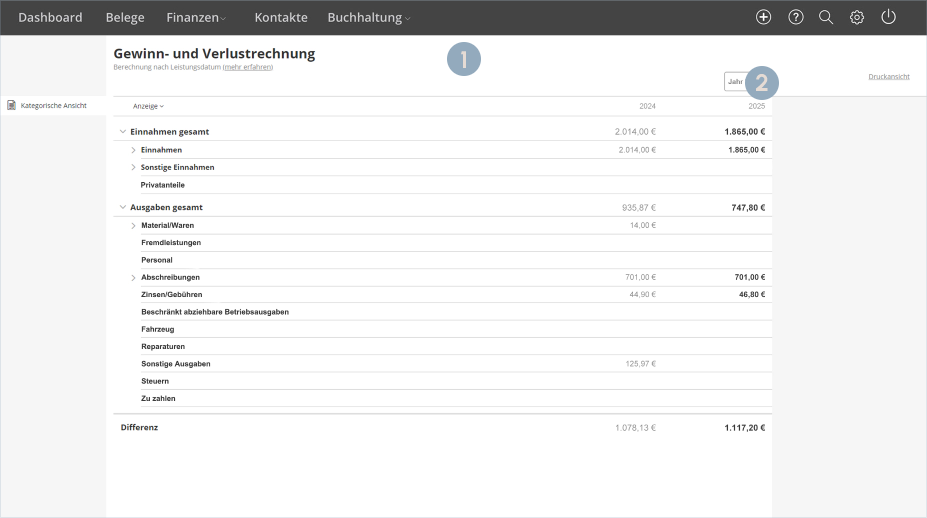Expand the Material/Waren row
927x518 pixels.
tap(133, 225)
